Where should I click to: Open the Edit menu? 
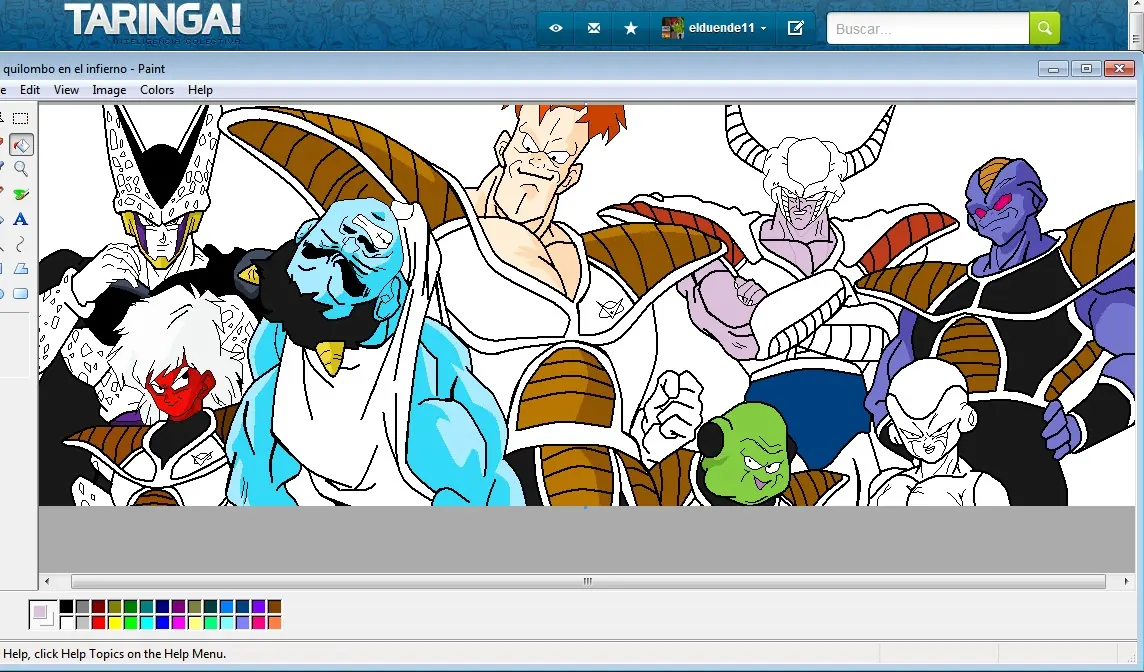click(30, 90)
